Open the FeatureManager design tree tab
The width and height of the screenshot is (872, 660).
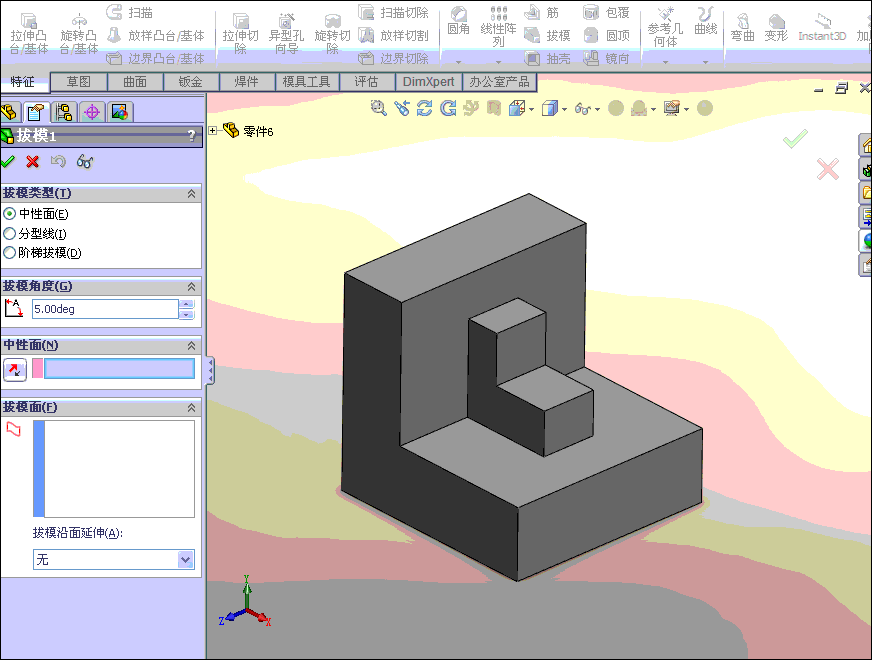click(11, 112)
